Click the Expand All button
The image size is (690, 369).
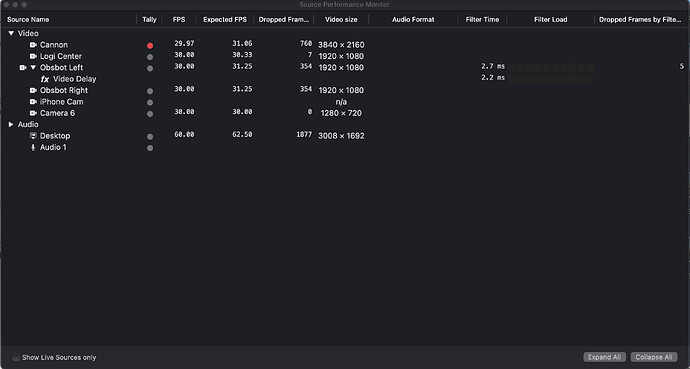click(x=605, y=357)
